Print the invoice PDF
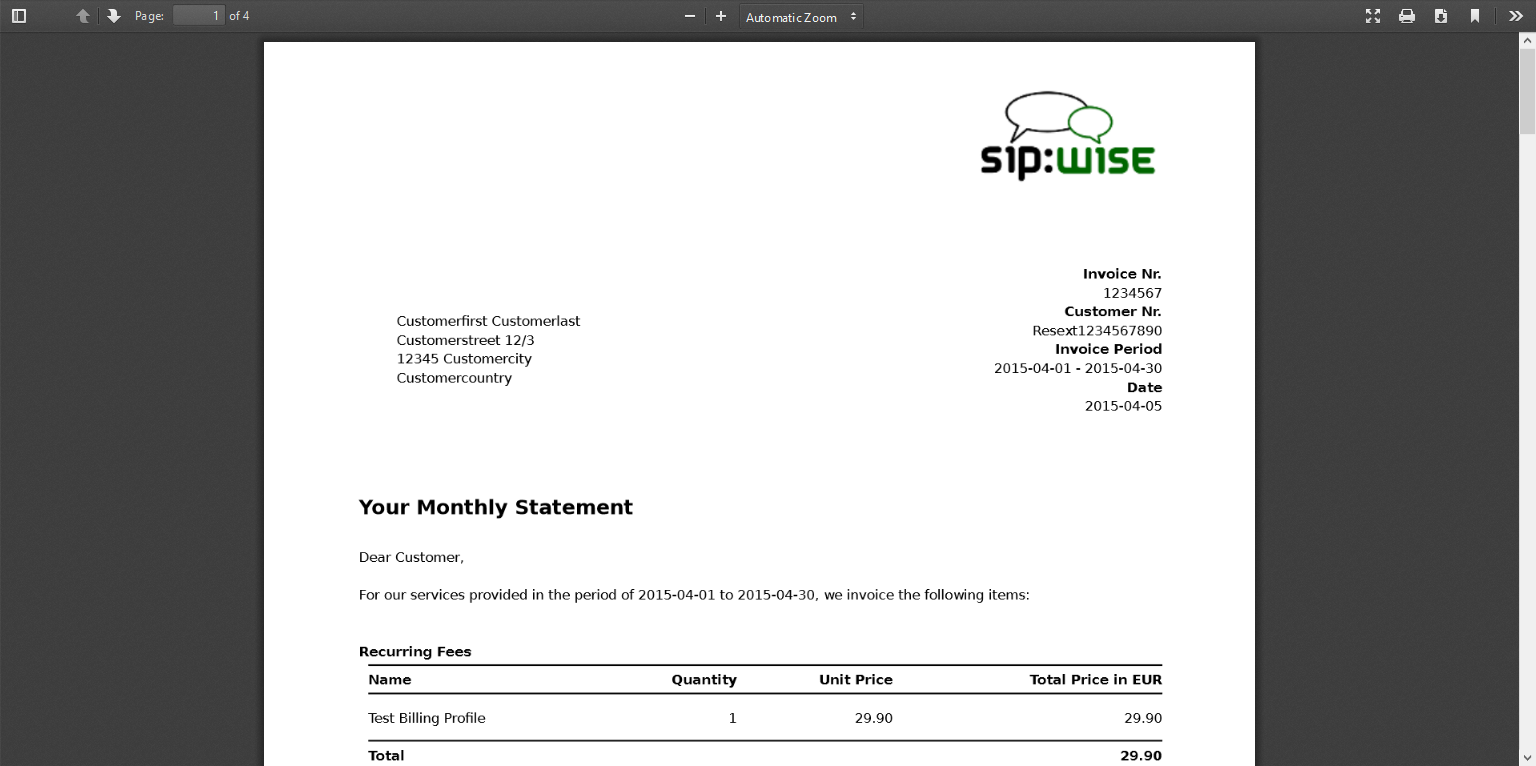 (x=1407, y=16)
